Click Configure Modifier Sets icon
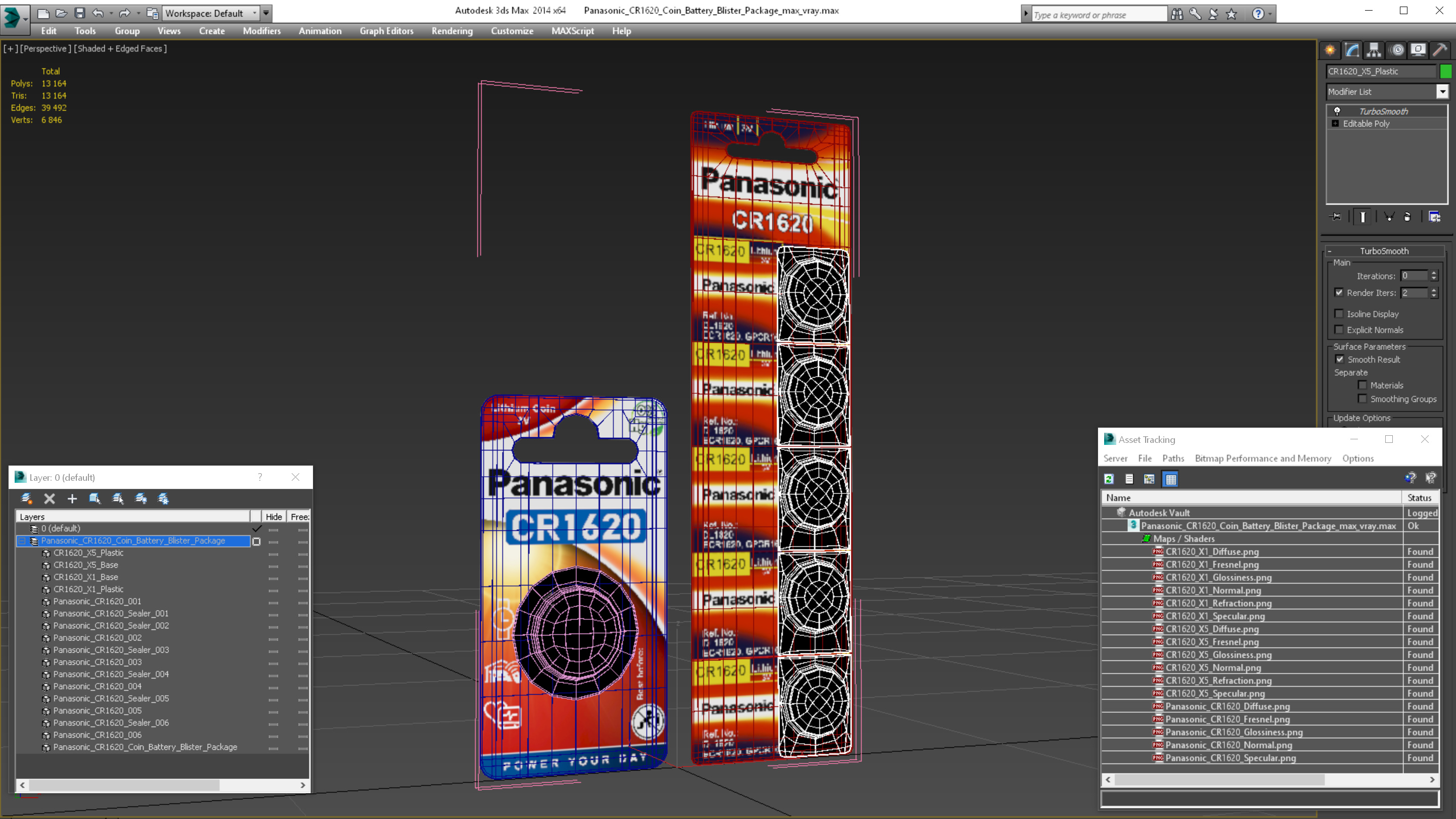This screenshot has height=819, width=1456. click(1435, 216)
